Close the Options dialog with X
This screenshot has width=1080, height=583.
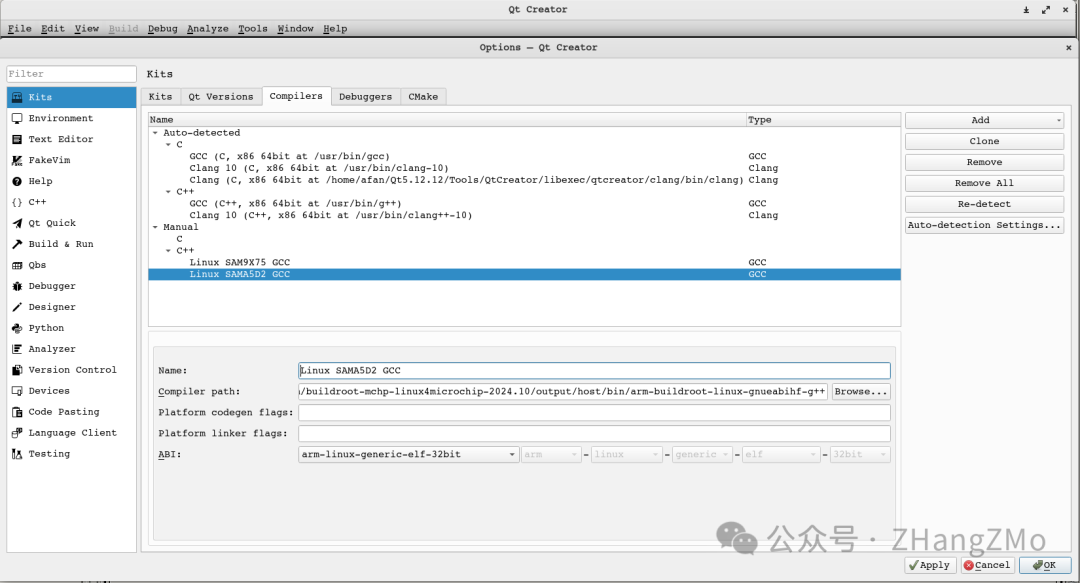[x=1068, y=48]
